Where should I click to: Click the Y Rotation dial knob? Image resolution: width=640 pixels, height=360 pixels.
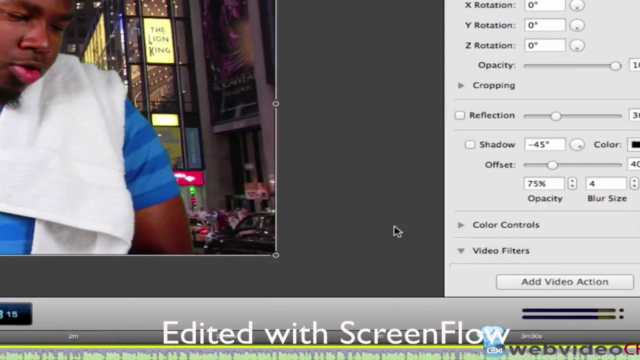(x=577, y=25)
